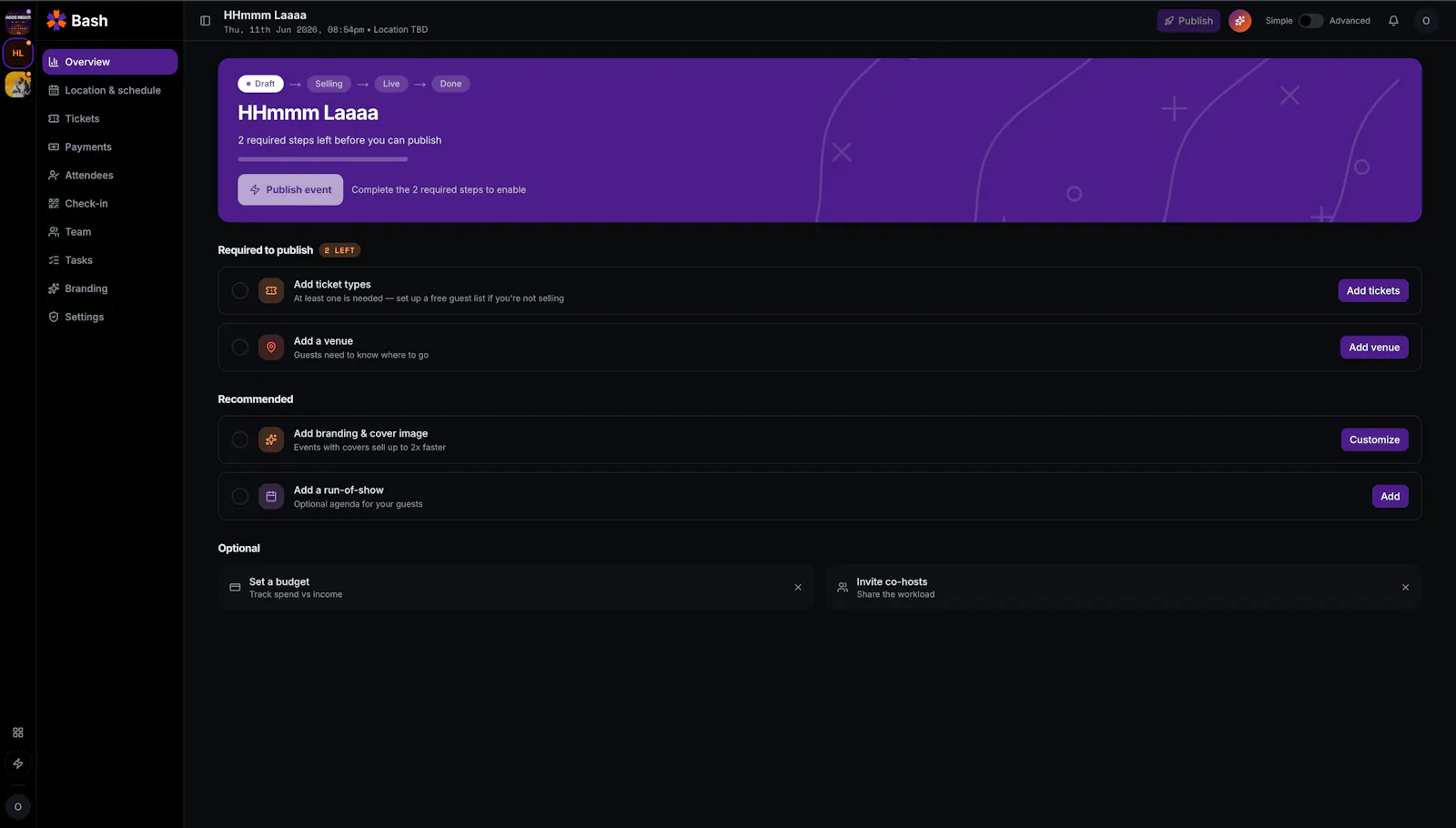
Task: Select the Draft status pill
Action: click(x=260, y=84)
